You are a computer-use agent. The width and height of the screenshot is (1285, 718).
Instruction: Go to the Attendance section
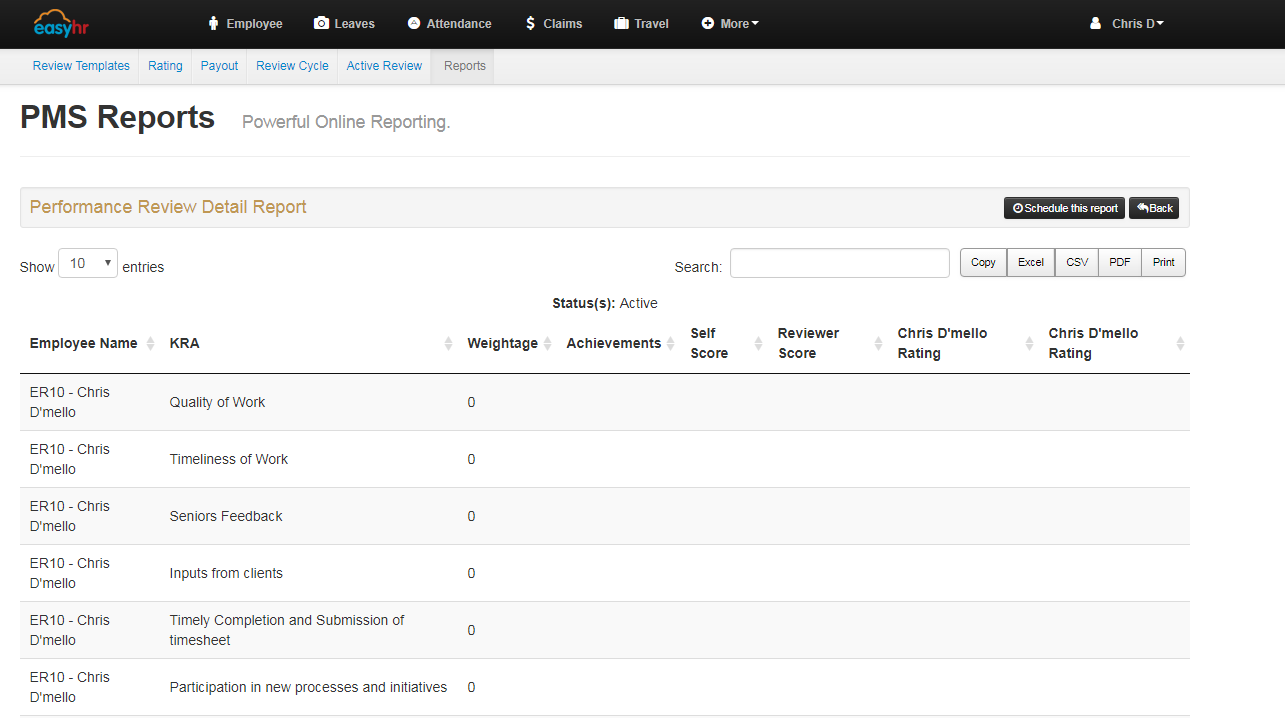point(449,24)
